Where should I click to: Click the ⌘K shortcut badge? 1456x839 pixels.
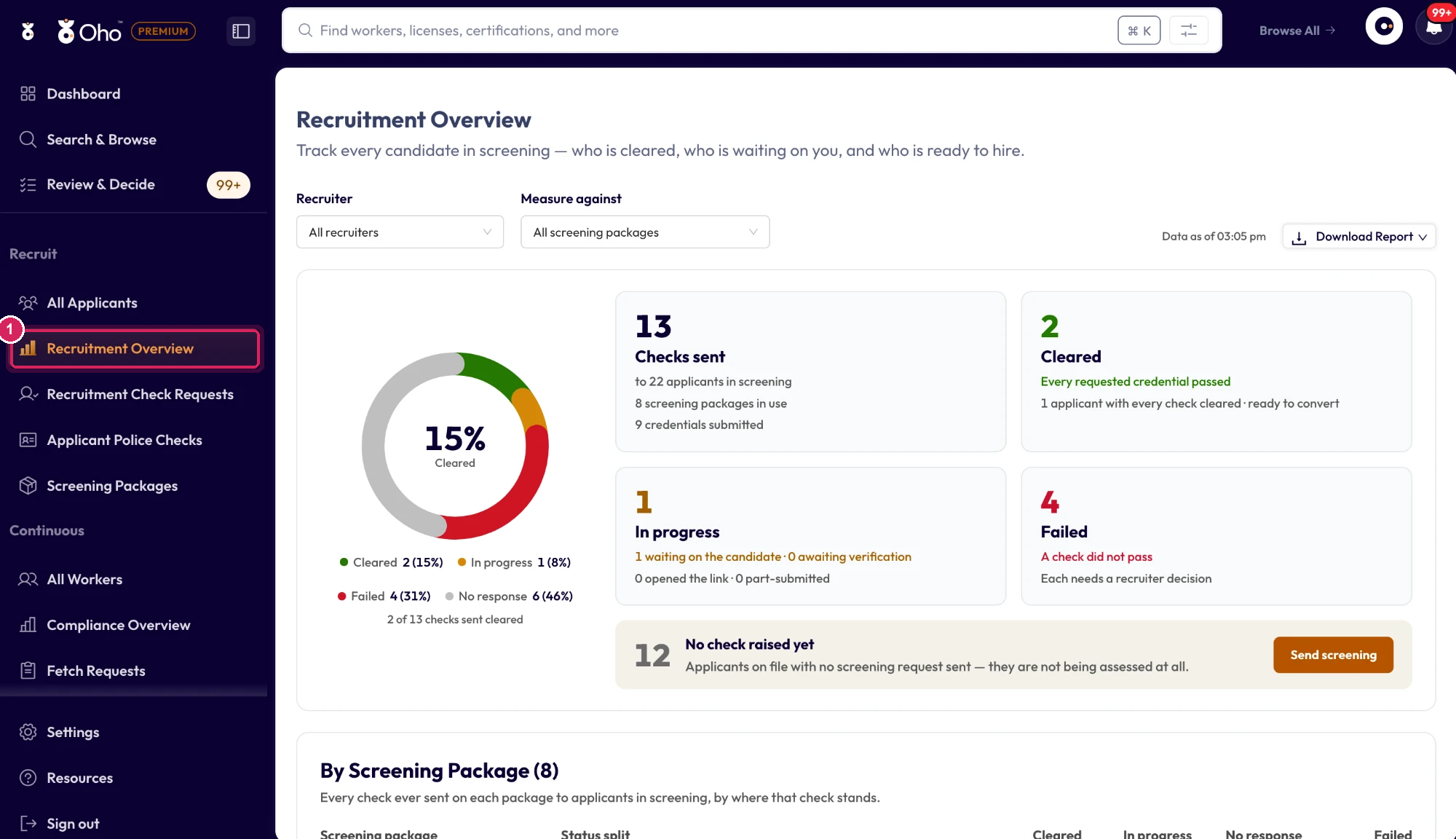[1139, 31]
